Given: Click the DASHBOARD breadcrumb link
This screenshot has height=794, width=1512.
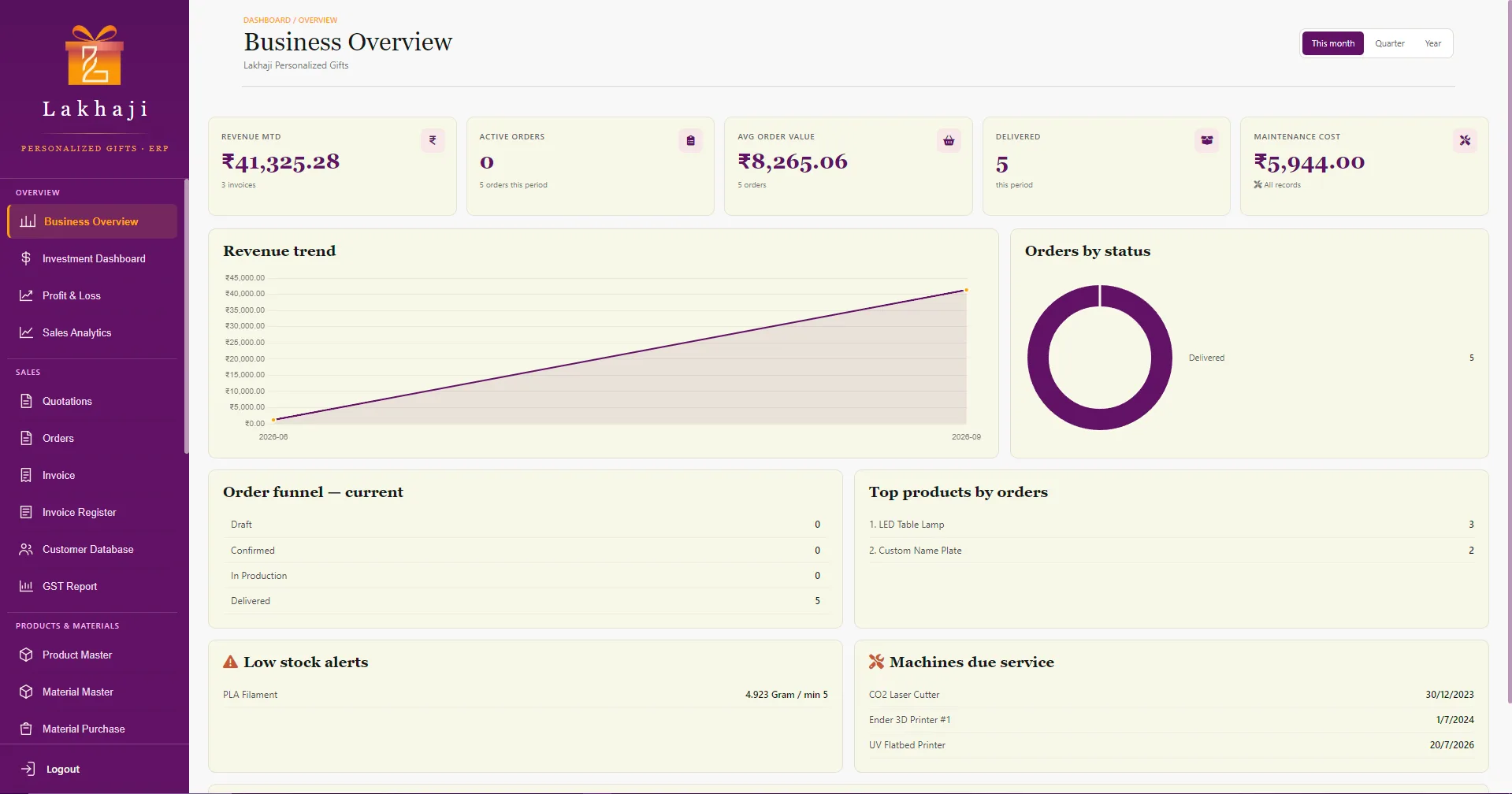Looking at the screenshot, I should [266, 20].
